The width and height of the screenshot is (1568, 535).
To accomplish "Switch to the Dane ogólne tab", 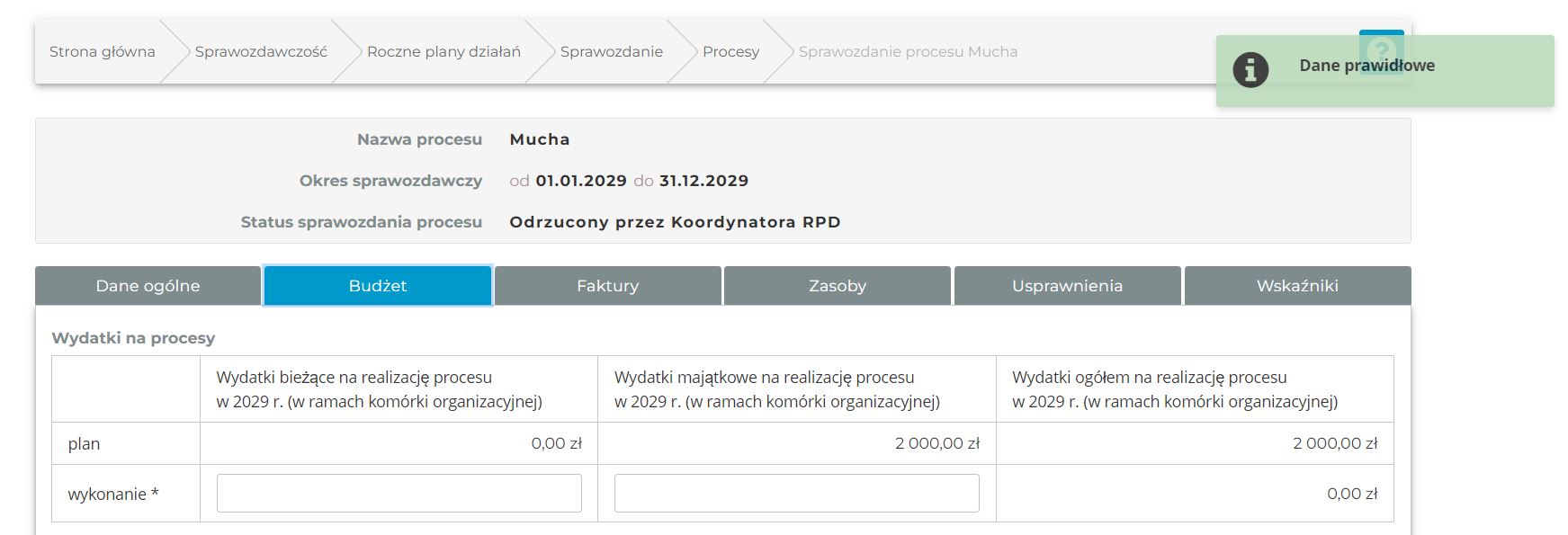I will (x=148, y=286).
